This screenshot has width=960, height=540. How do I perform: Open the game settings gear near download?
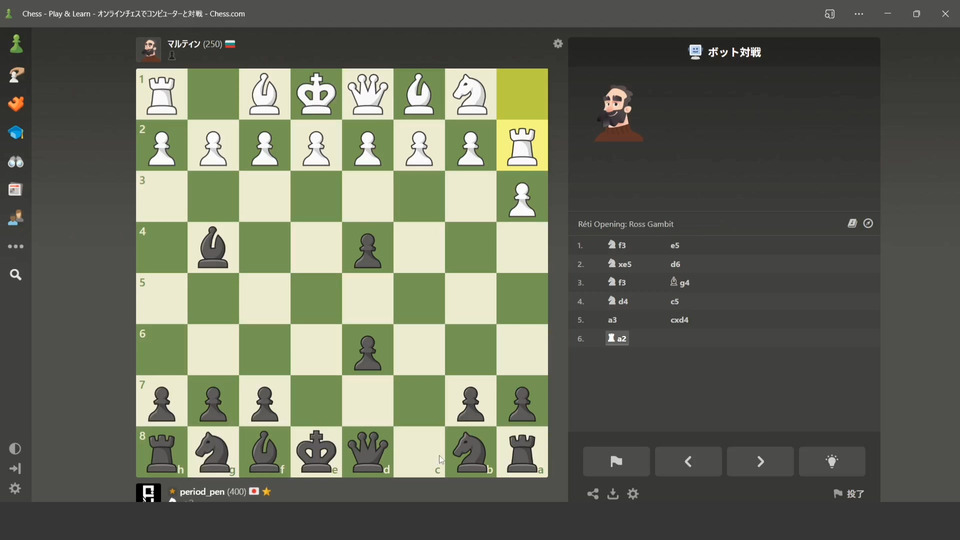coord(633,493)
